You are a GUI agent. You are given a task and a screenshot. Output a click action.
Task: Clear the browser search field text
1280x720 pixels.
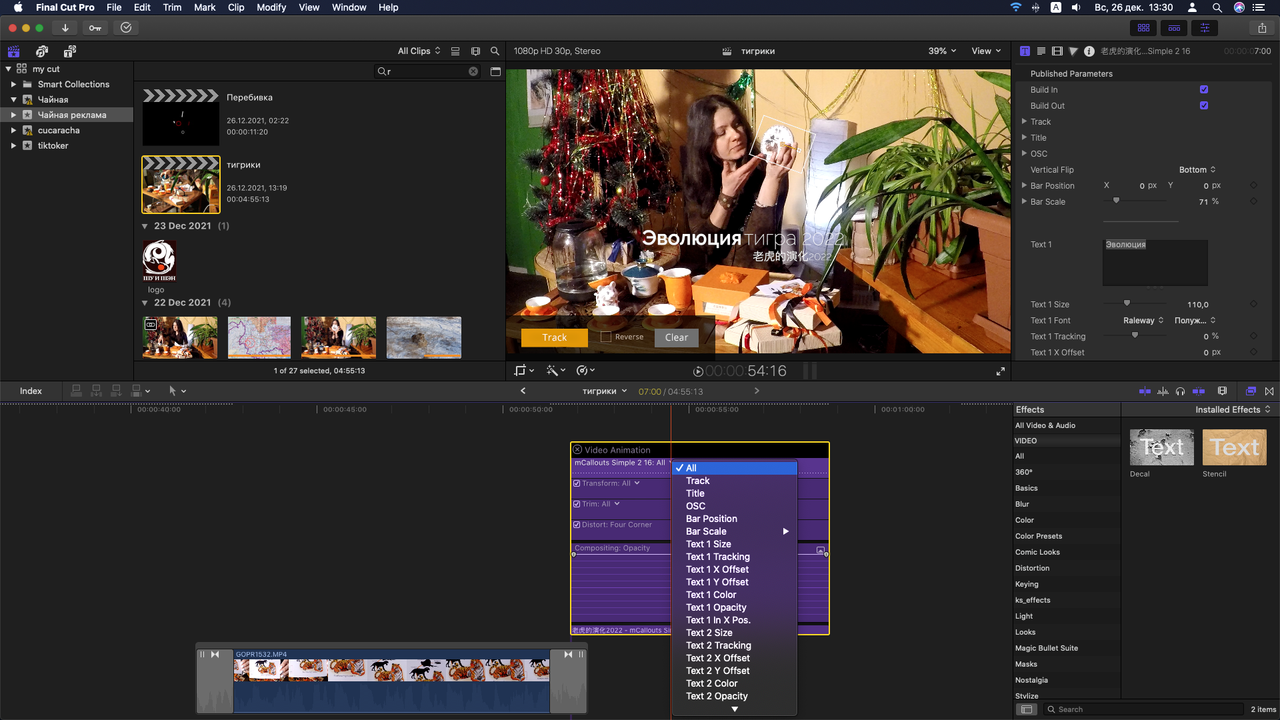coord(473,71)
